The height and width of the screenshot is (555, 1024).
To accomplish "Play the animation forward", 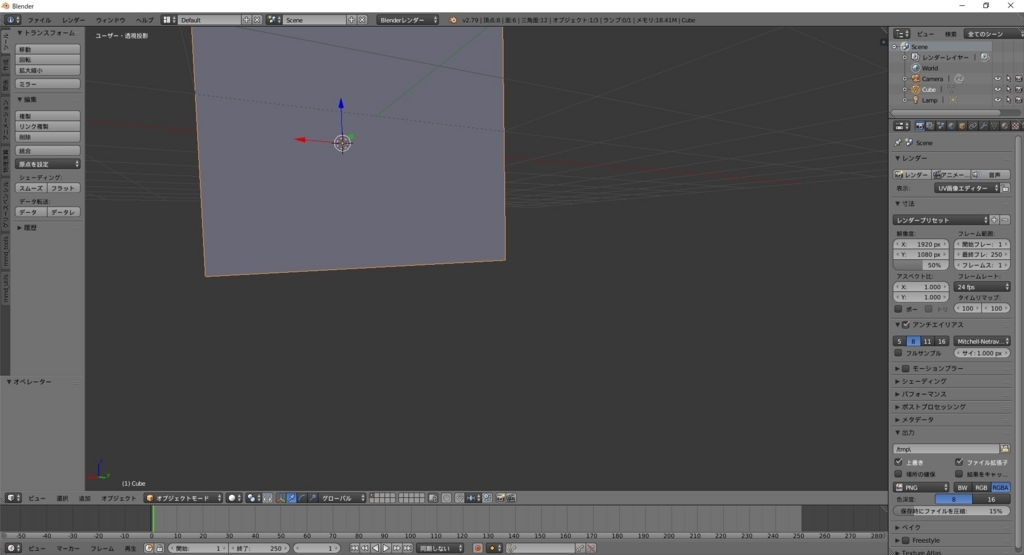I will [x=386, y=548].
